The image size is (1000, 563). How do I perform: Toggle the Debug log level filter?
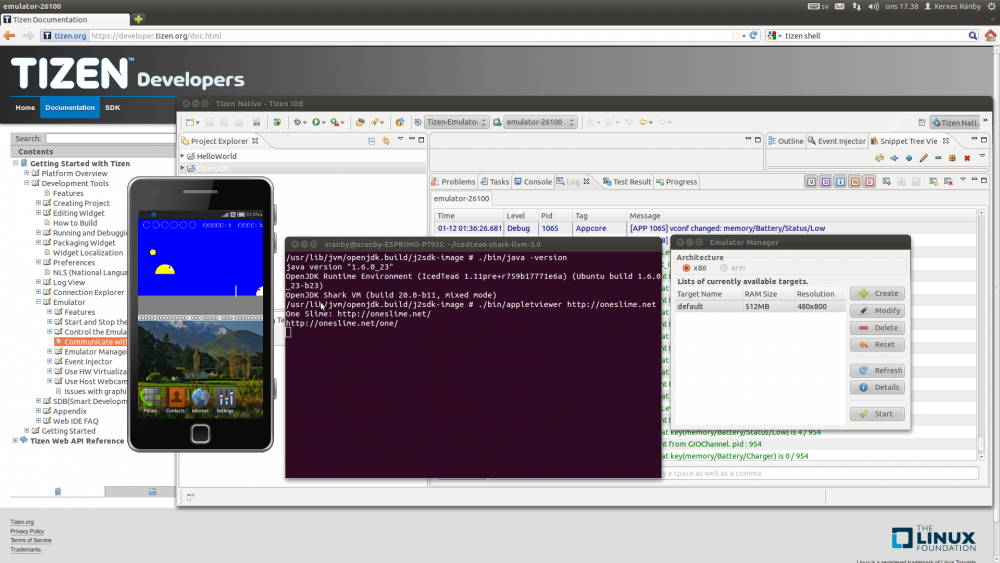click(x=826, y=182)
